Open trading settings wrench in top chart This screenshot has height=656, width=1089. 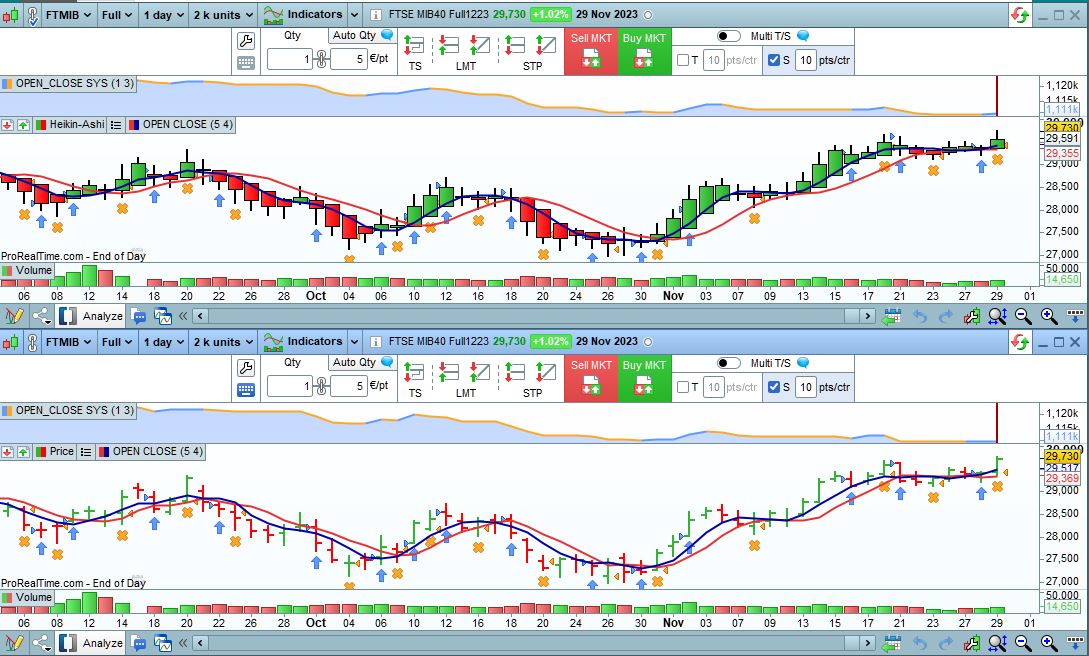pos(246,40)
